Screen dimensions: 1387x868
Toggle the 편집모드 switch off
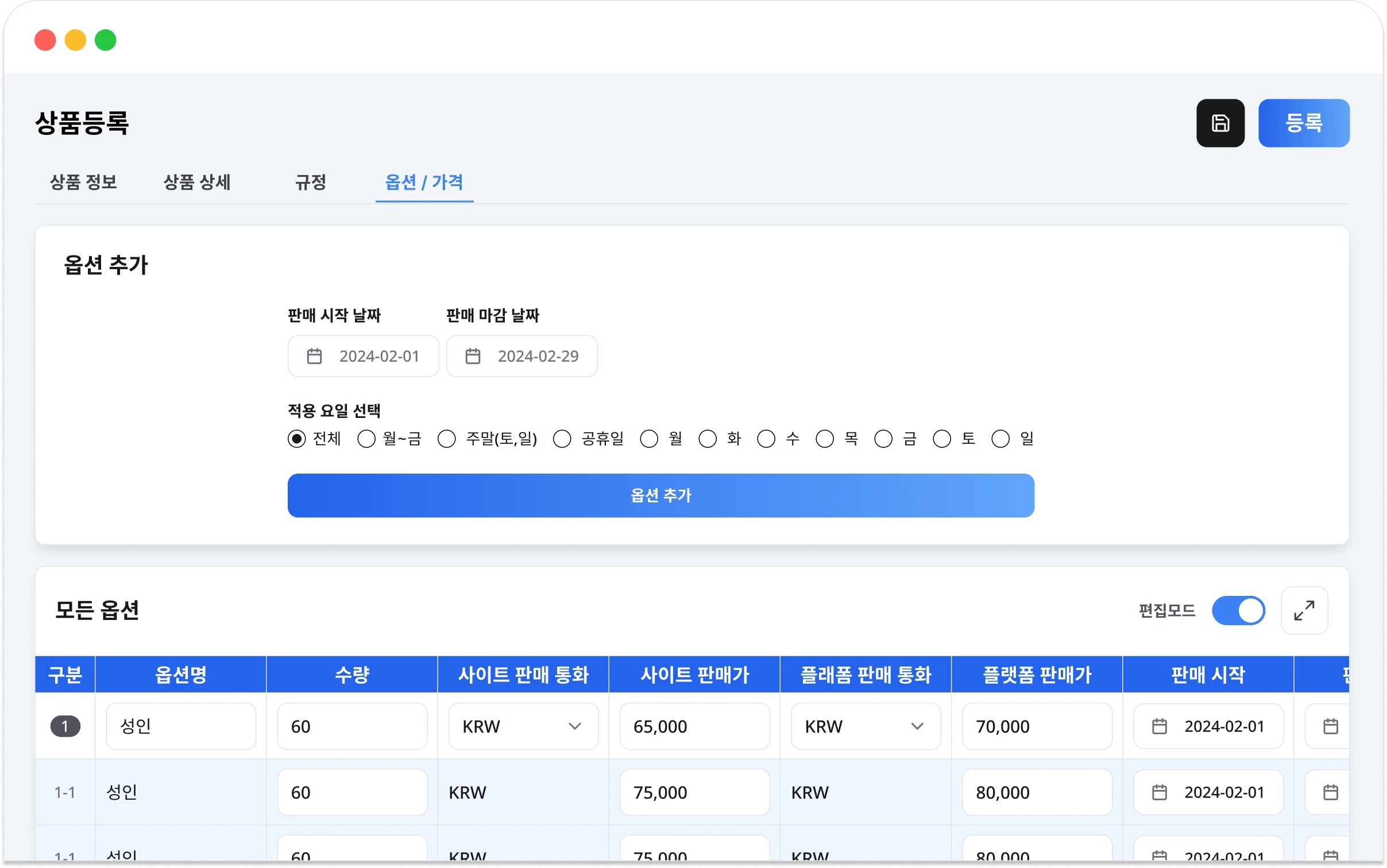1238,610
